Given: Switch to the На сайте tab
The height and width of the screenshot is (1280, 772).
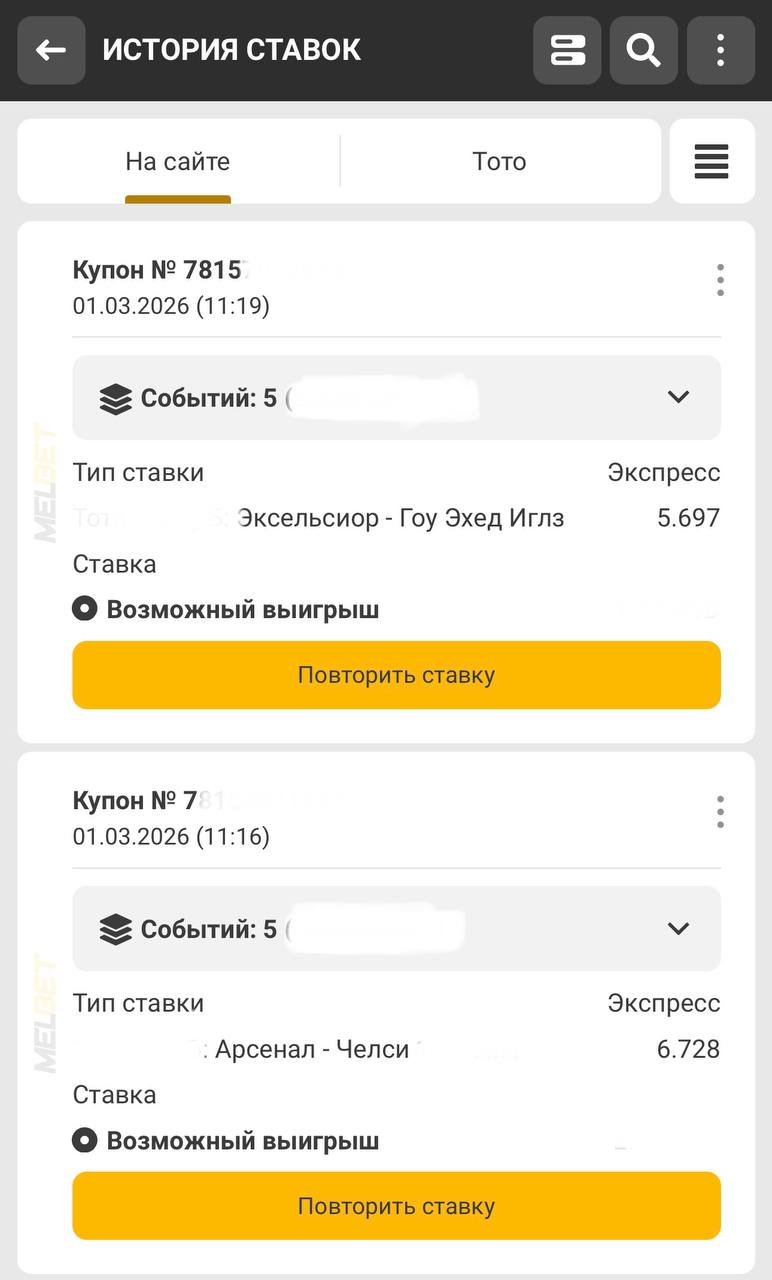Looking at the screenshot, I should [x=178, y=162].
